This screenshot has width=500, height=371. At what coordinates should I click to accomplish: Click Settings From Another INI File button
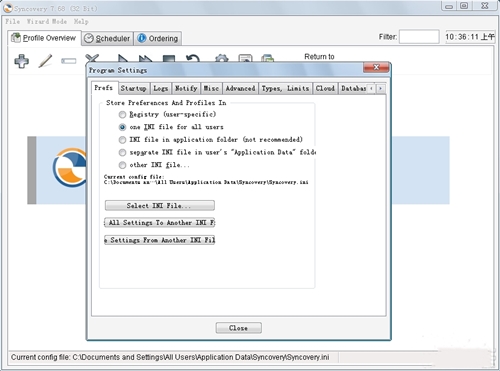point(160,240)
